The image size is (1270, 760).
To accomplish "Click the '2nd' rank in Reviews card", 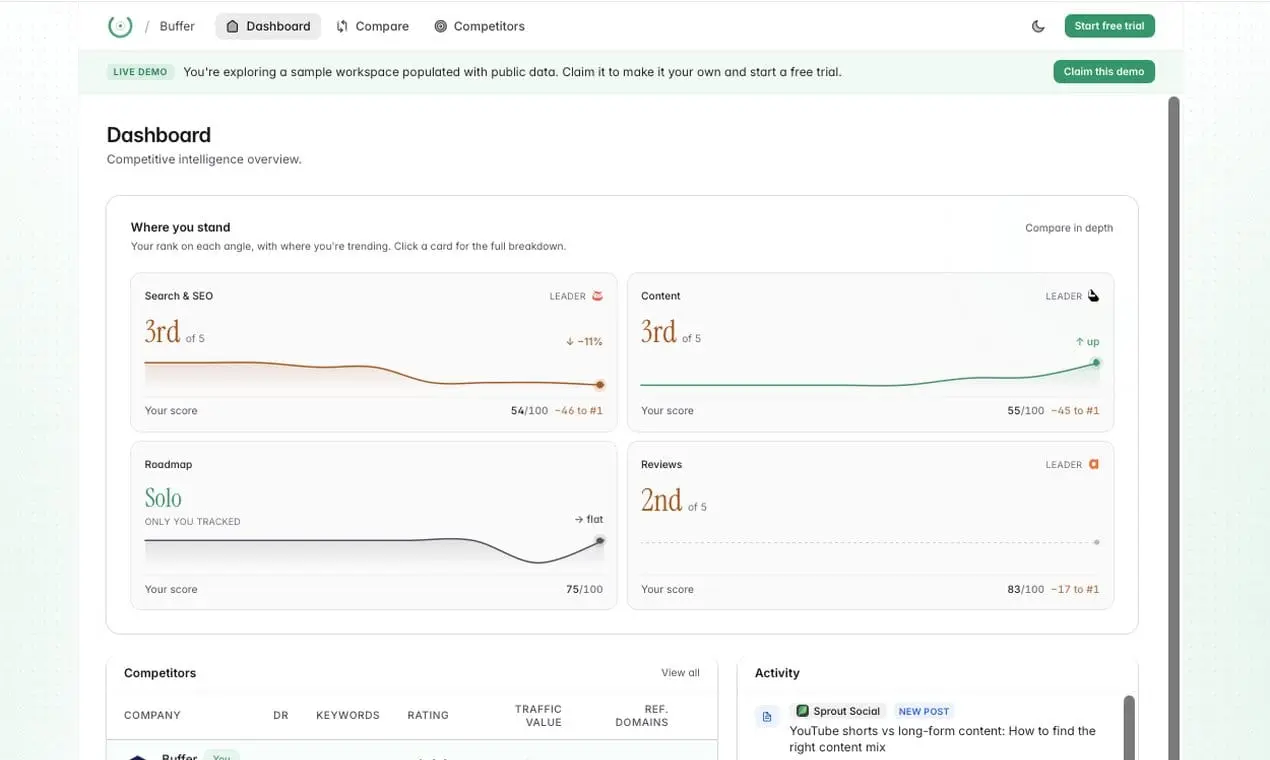I will pyautogui.click(x=661, y=499).
